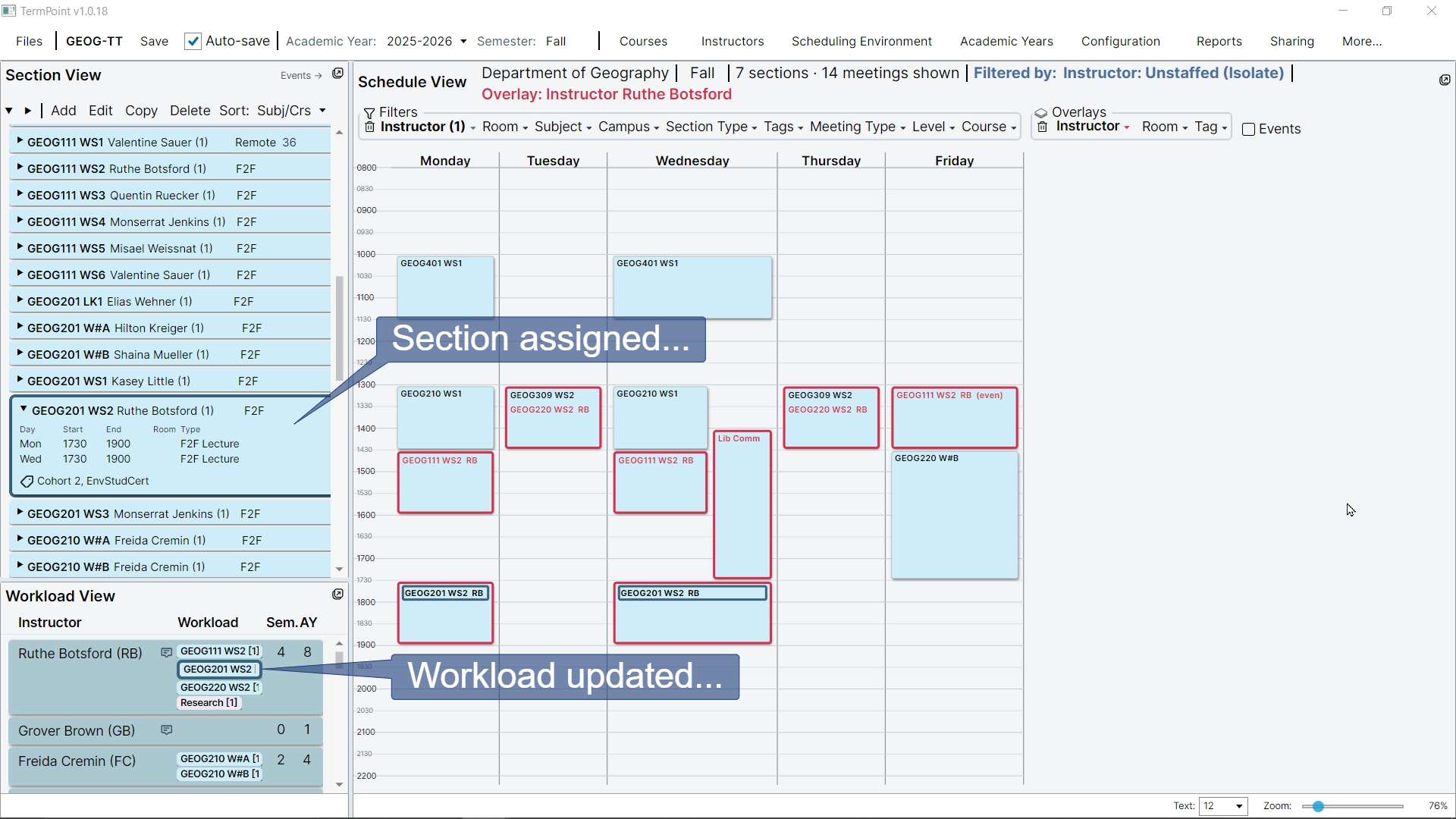Screen dimensions: 1456x819
Task: Toggle the Auto-save checkbox
Action: click(193, 41)
